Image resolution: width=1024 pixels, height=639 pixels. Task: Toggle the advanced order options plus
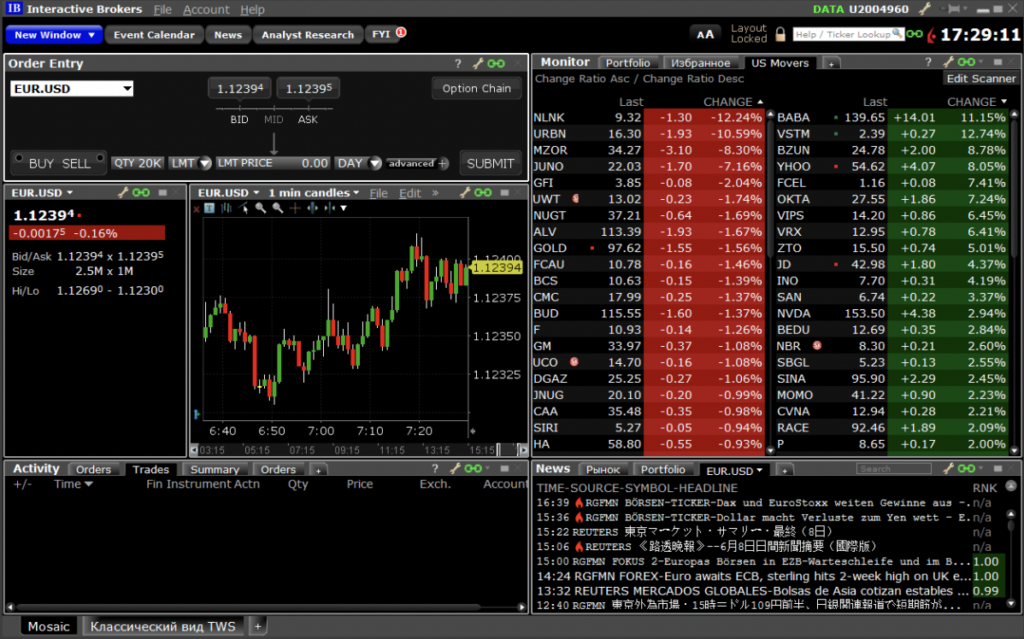[x=444, y=163]
